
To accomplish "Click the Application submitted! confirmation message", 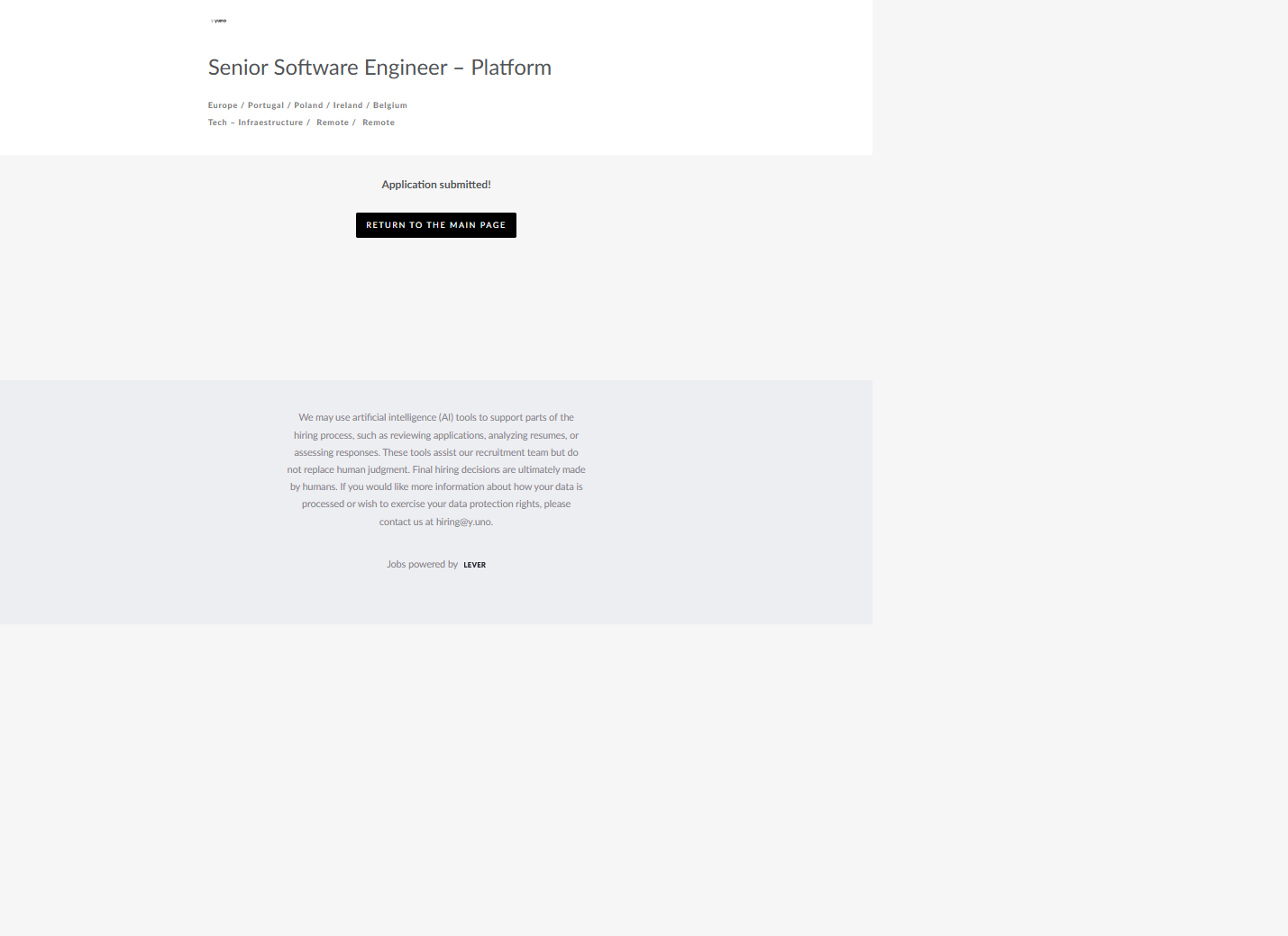I will [436, 185].
